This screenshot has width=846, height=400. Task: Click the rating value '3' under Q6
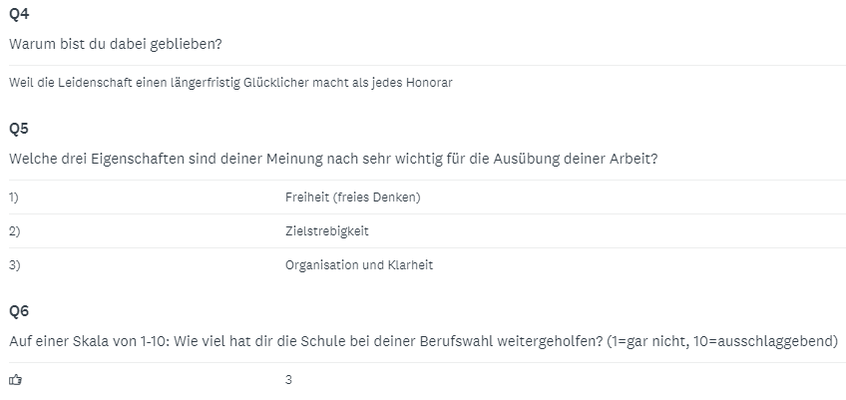coord(289,380)
